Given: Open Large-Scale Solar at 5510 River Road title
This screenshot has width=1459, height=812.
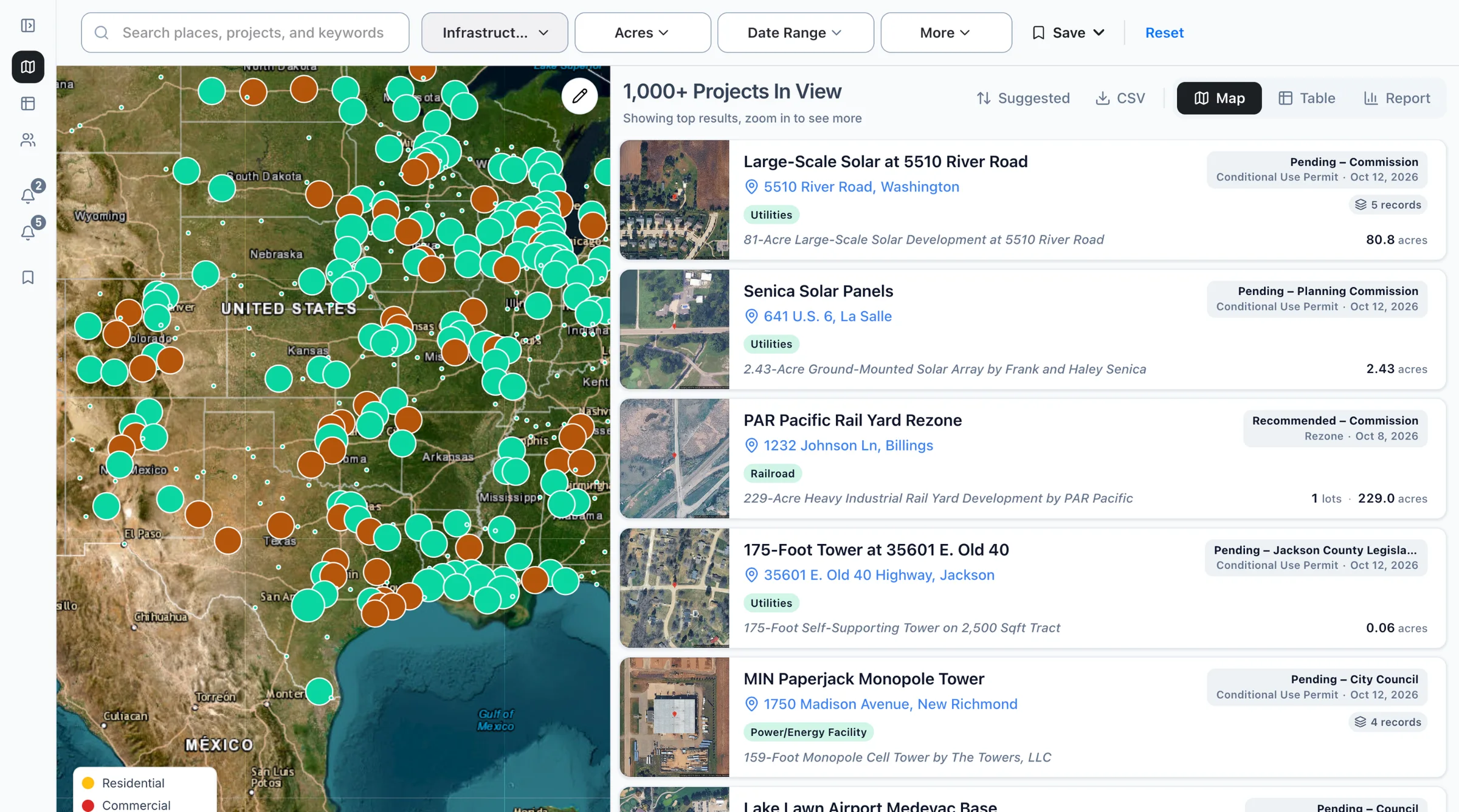Looking at the screenshot, I should click(x=886, y=162).
